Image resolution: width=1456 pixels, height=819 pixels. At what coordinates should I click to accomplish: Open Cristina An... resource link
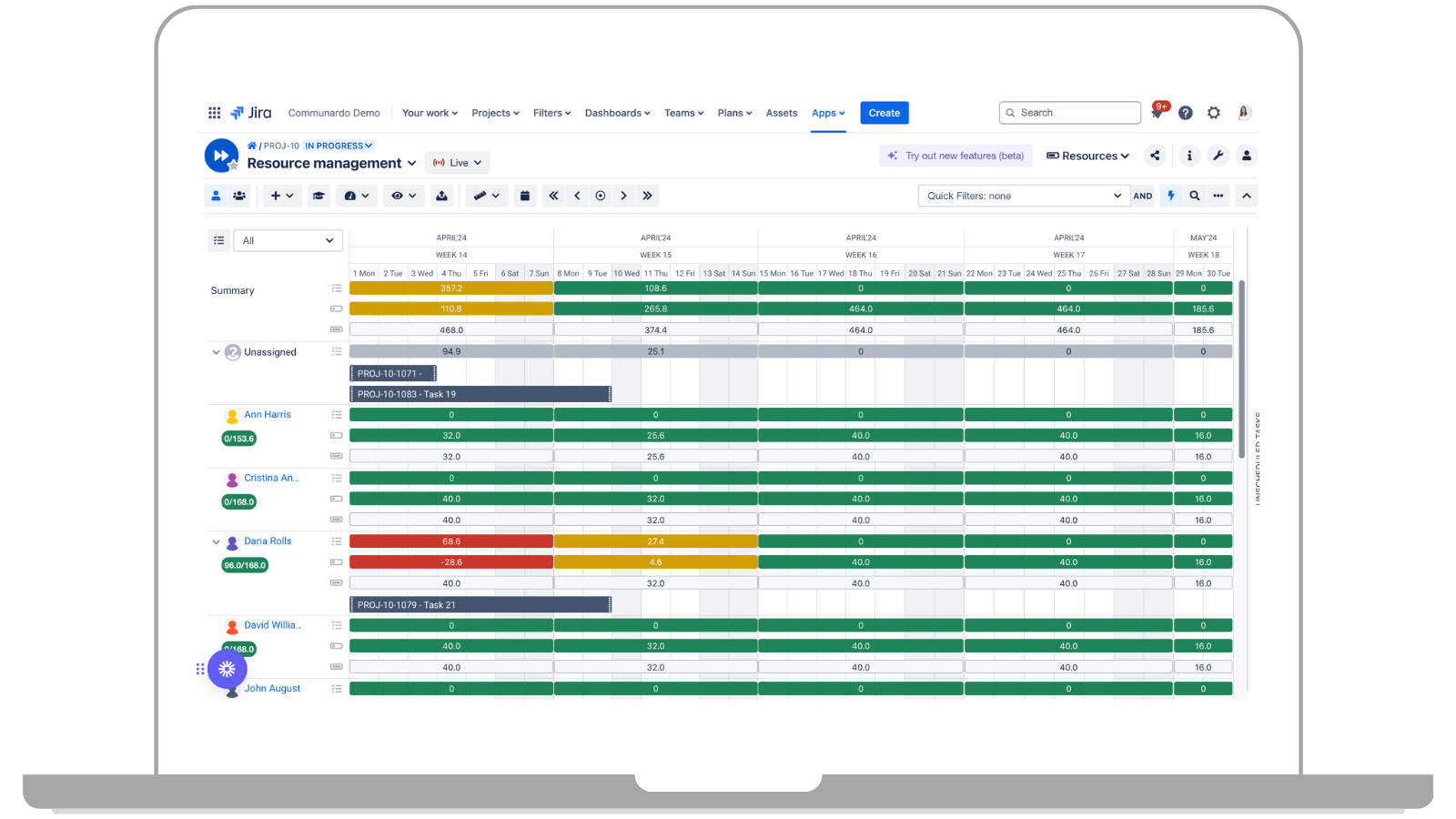pos(271,478)
